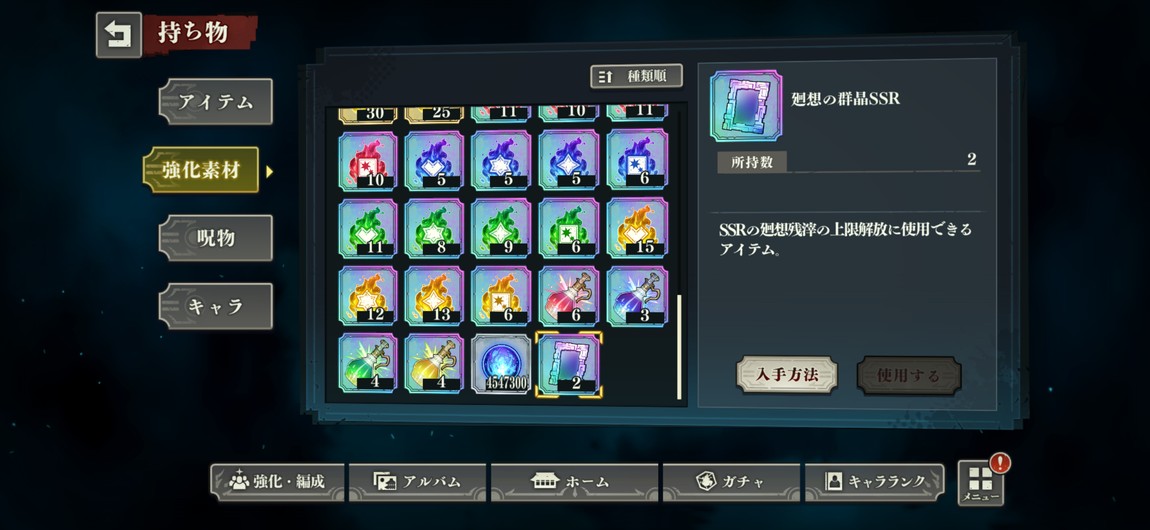
Task: Click the 使用する button
Action: [x=909, y=375]
